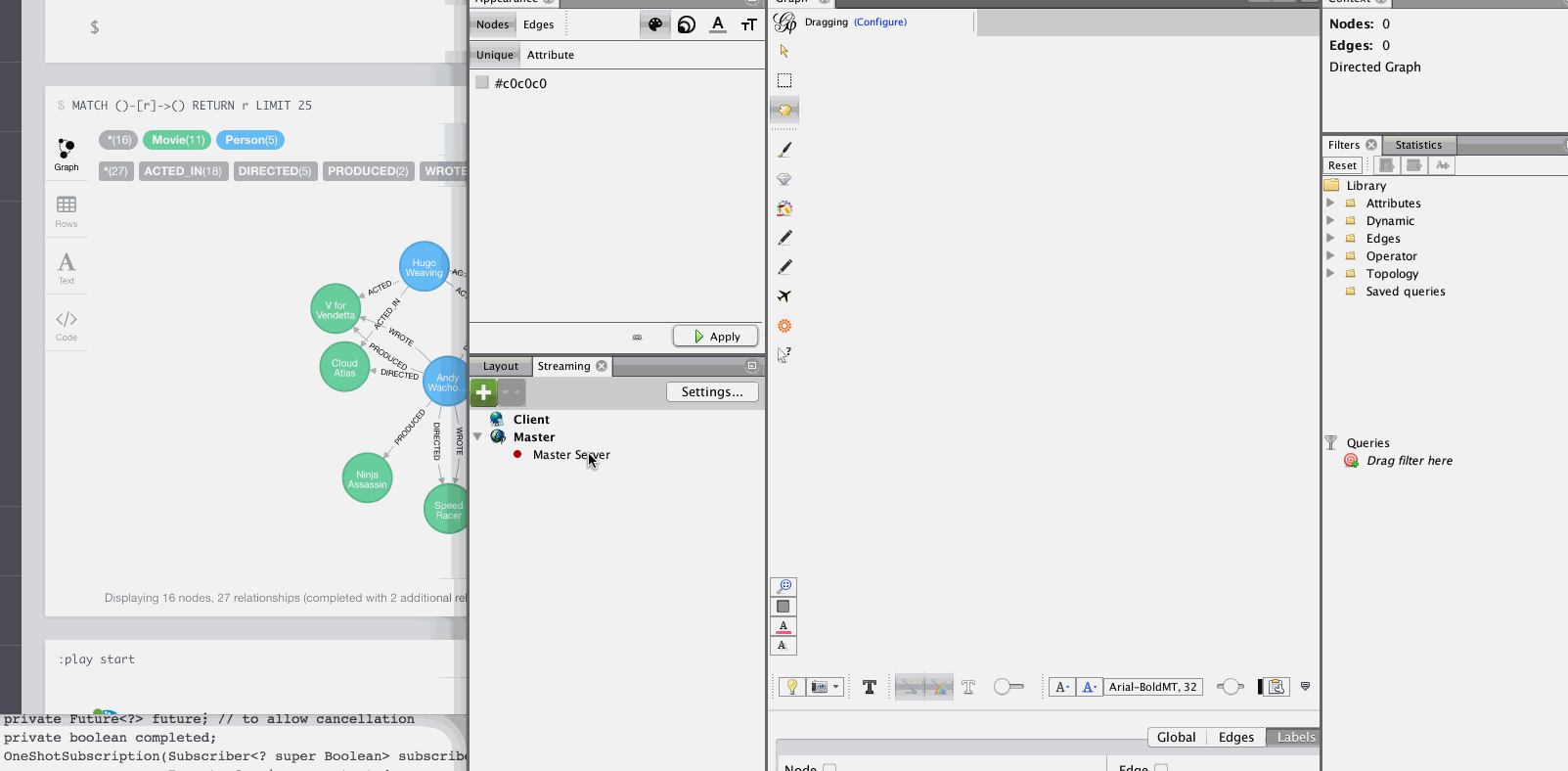Select the paint bucket brush tool
Screen dimensions: 1568x771
click(x=784, y=208)
